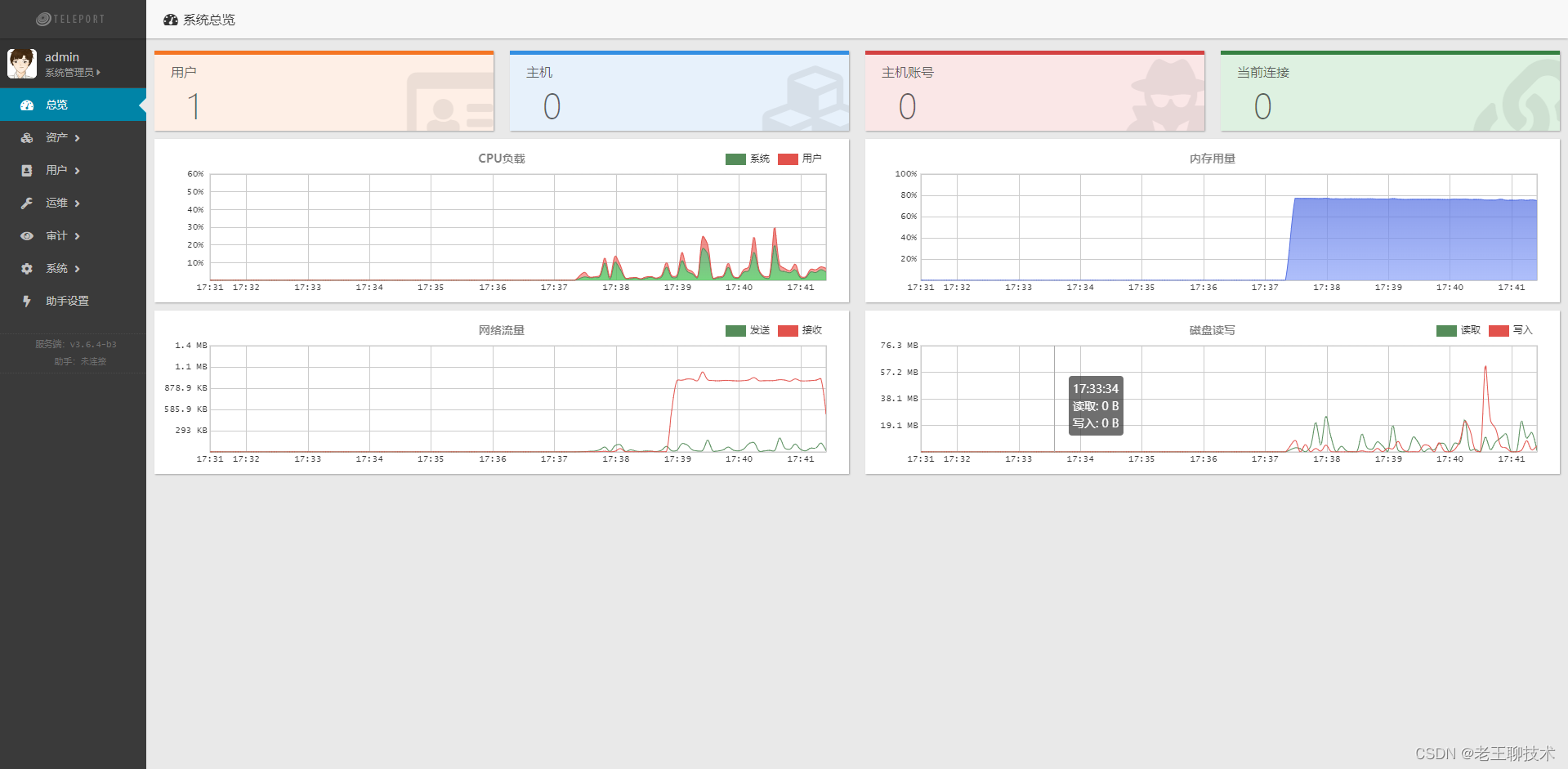The width and height of the screenshot is (1568, 769).
Task: Open the 当前连接 count card
Action: click(x=1390, y=91)
